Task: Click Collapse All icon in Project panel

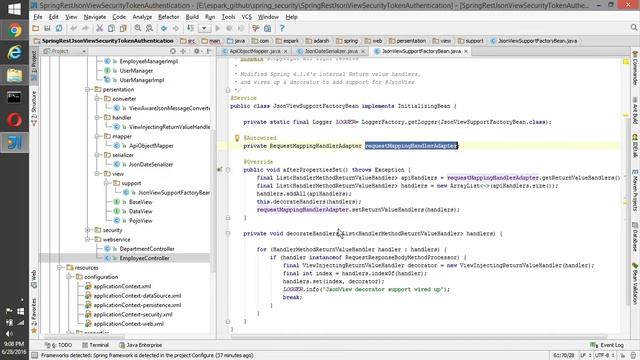Action: point(183,51)
